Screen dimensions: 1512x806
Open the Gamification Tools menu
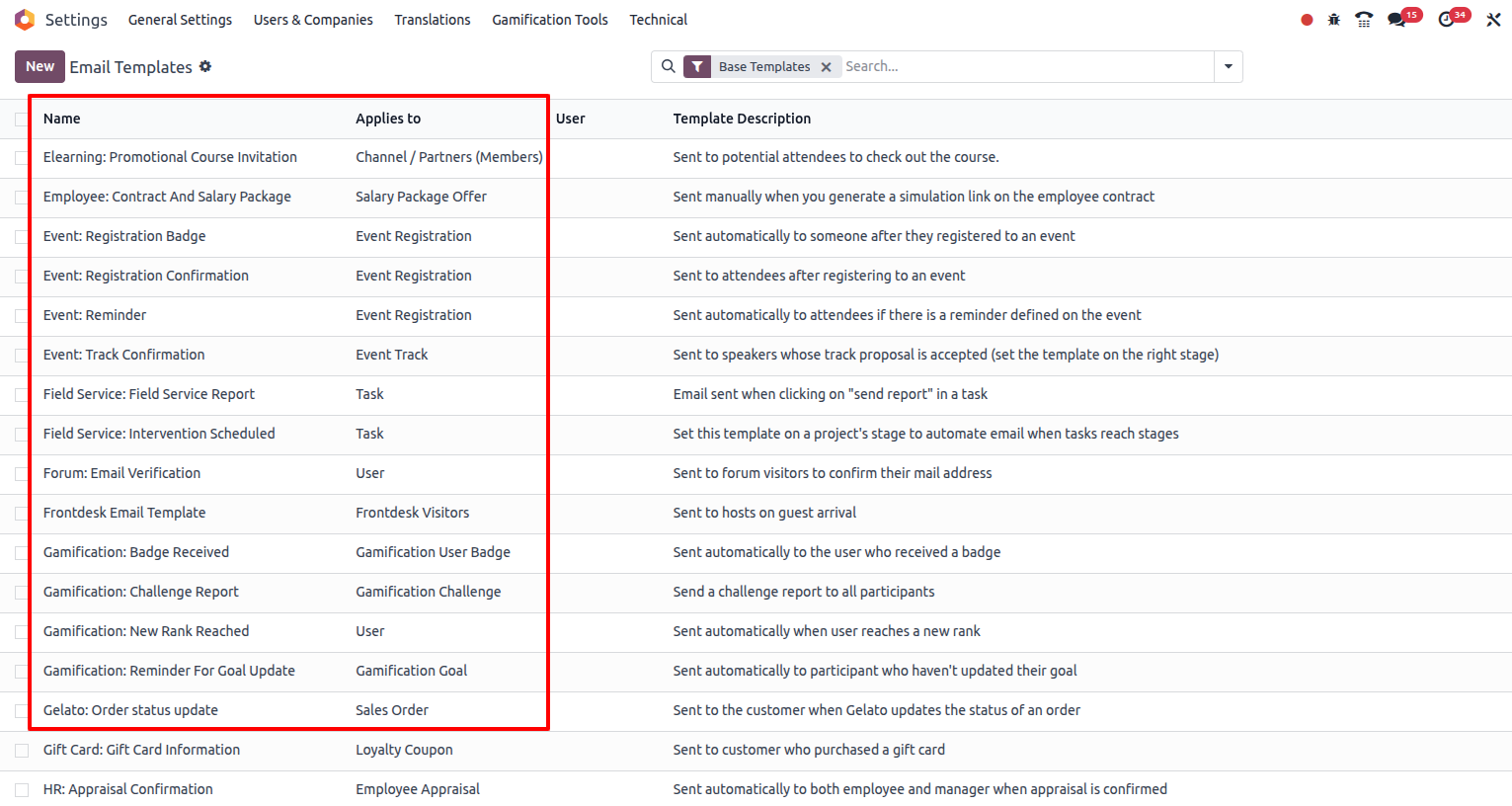click(550, 20)
